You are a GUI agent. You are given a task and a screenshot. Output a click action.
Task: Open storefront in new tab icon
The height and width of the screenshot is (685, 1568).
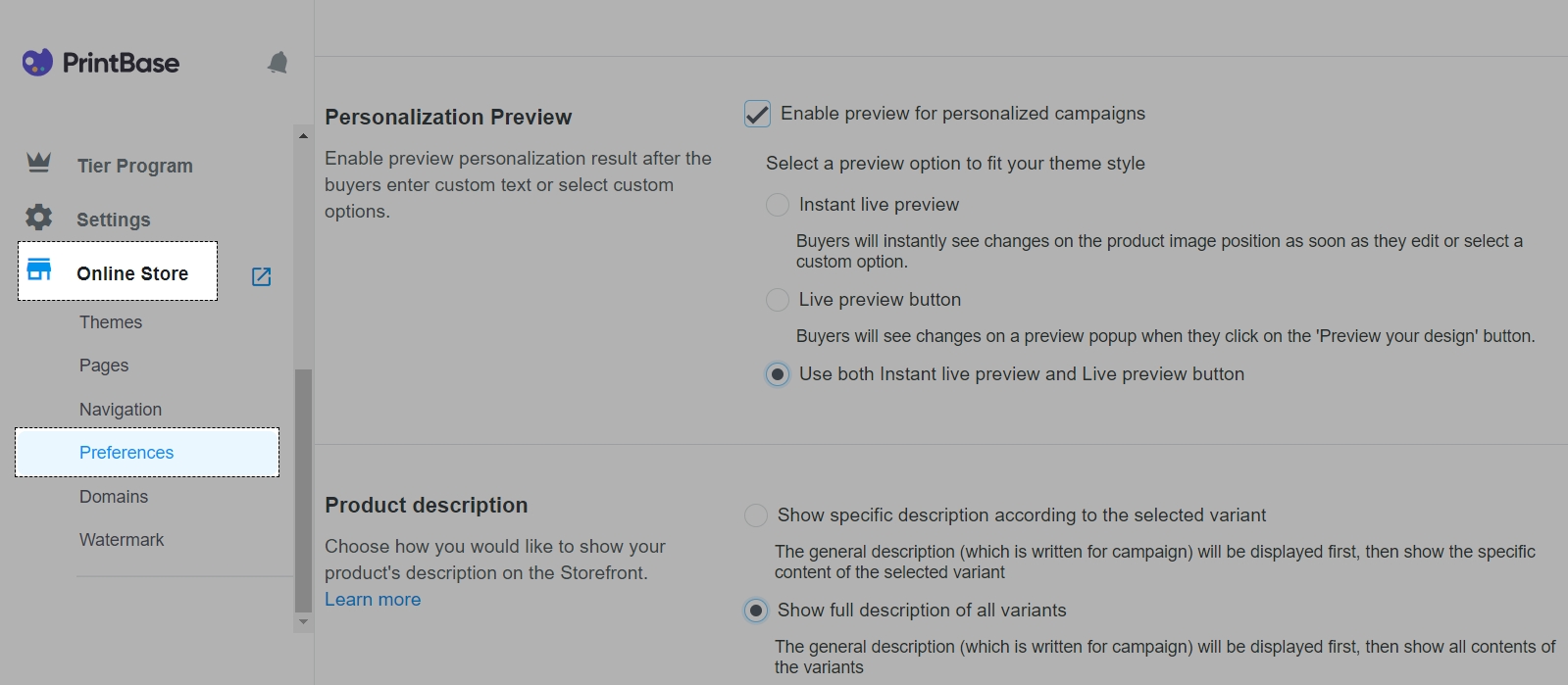click(x=261, y=276)
